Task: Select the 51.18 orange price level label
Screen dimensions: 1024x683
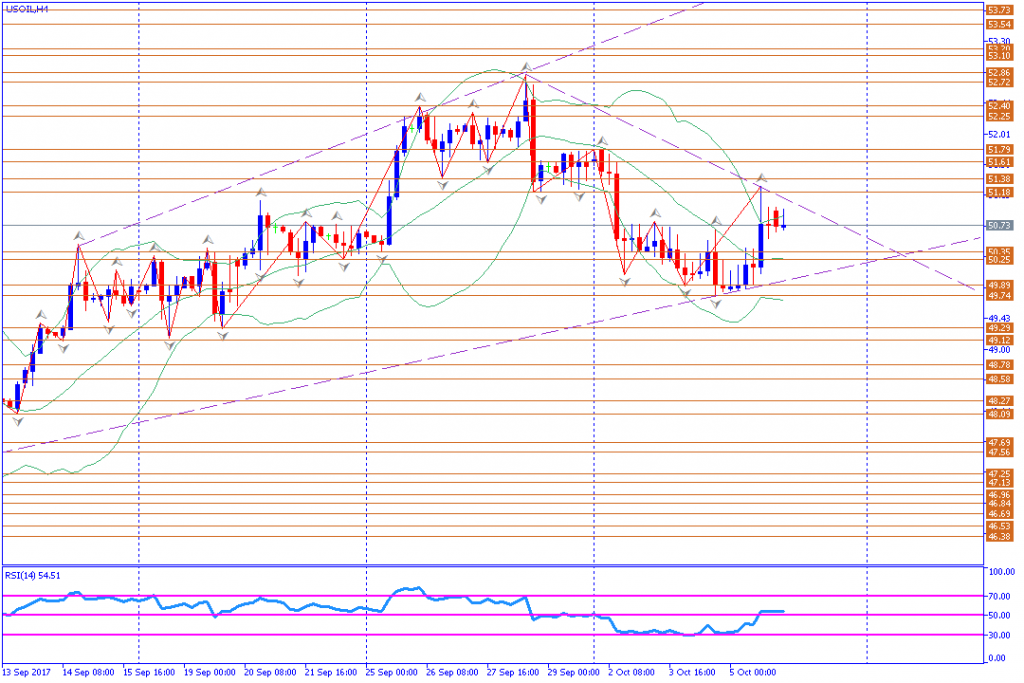Action: click(x=999, y=193)
